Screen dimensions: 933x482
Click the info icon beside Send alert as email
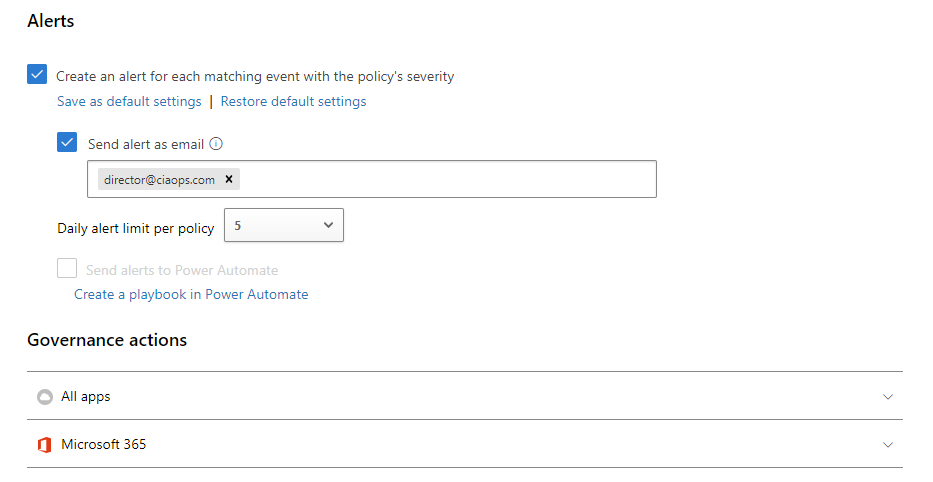click(x=216, y=144)
